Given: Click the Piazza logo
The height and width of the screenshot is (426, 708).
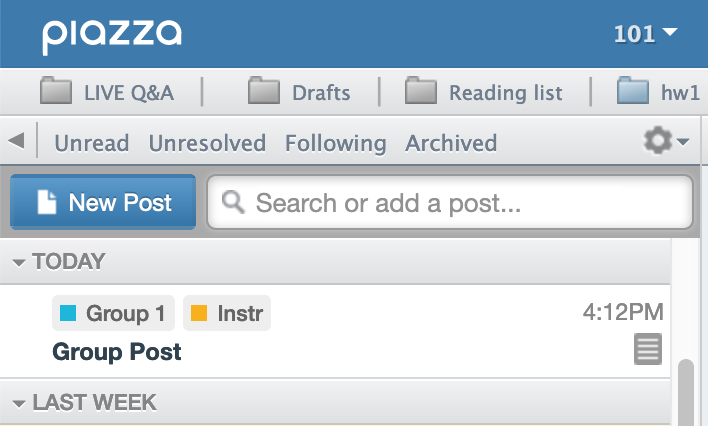Looking at the screenshot, I should 112,36.
